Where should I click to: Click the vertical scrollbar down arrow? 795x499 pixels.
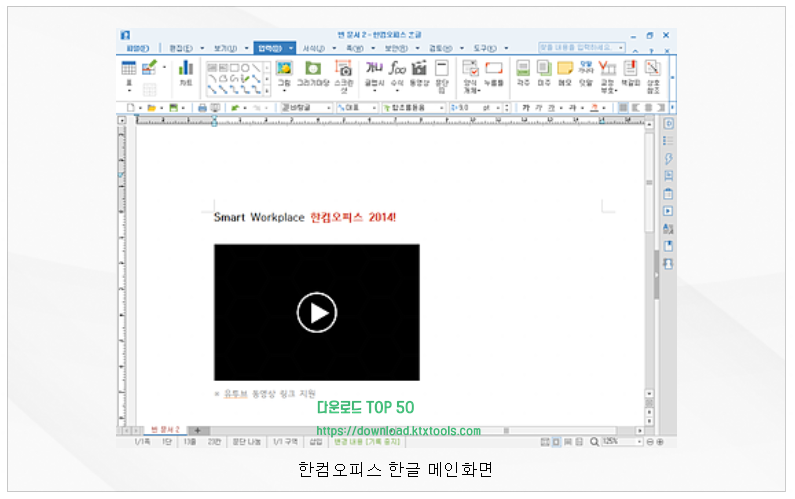tap(648, 393)
